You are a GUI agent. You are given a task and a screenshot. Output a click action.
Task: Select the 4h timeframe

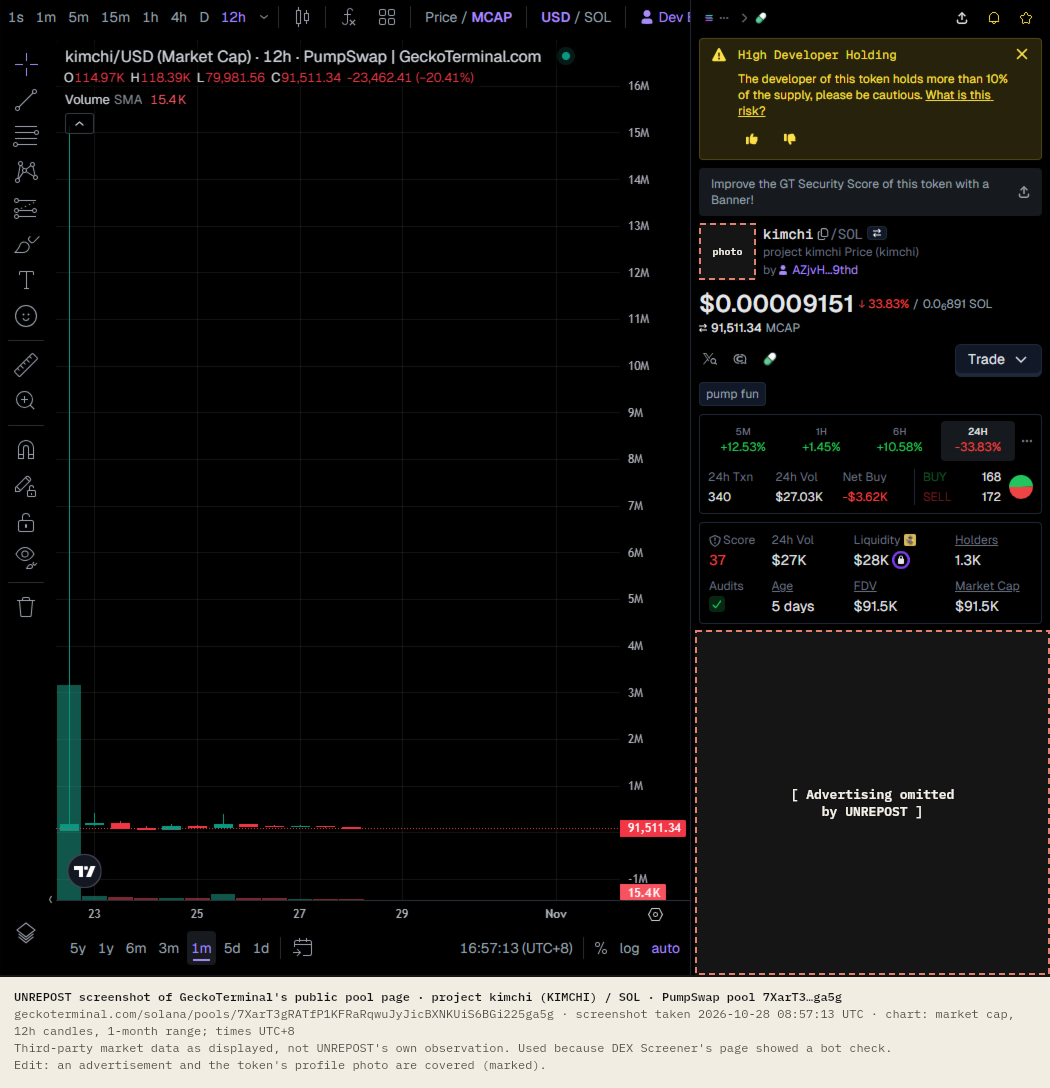(179, 17)
